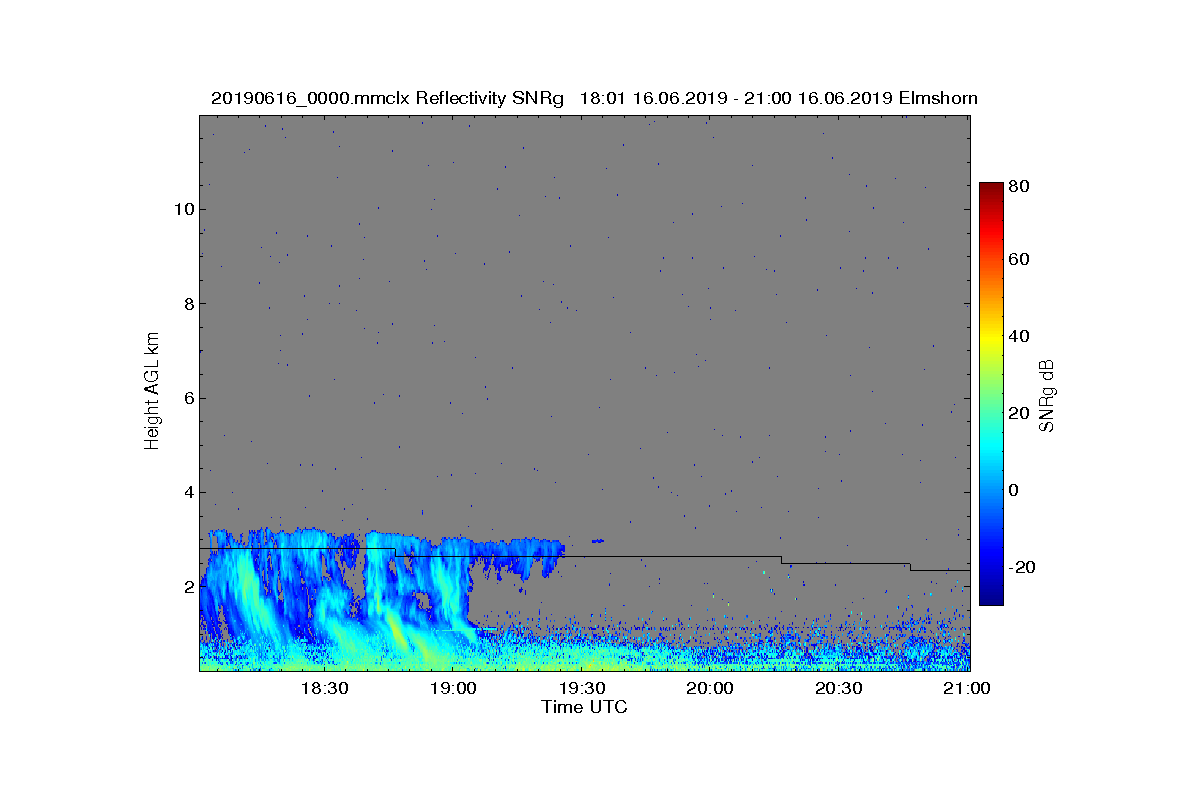This screenshot has width=1200, height=800.
Task: Click the 20:00 time tick label
Action: pyautogui.click(x=711, y=688)
